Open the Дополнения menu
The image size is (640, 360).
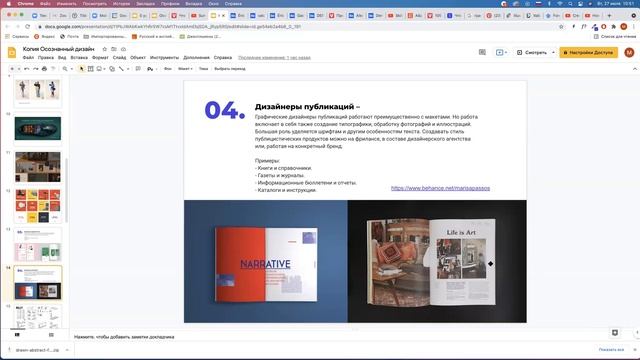[196, 58]
